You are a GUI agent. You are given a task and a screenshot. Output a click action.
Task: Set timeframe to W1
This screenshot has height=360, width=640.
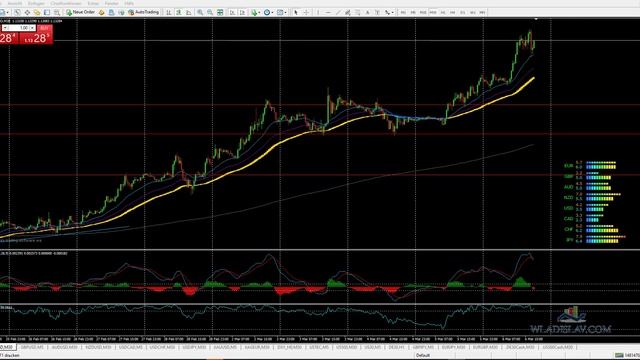[x=472, y=12]
